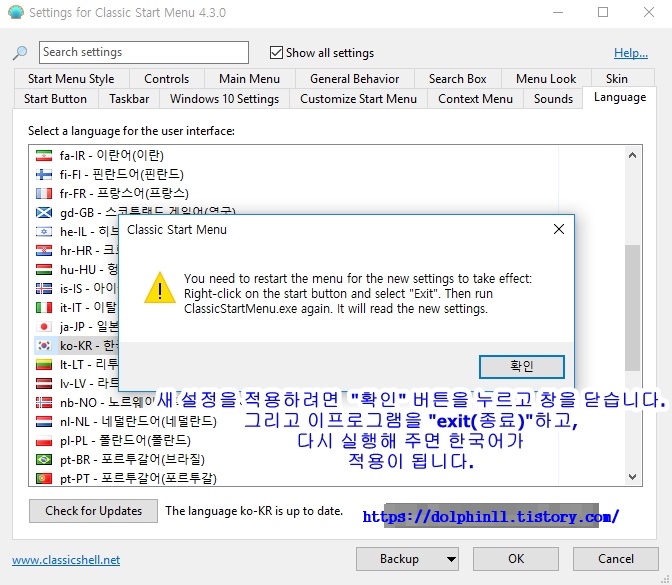This screenshot has height=585, width=672.
Task: Select the 'pl-PL - 폴란드어(폴란드)' row
Action: point(297,441)
